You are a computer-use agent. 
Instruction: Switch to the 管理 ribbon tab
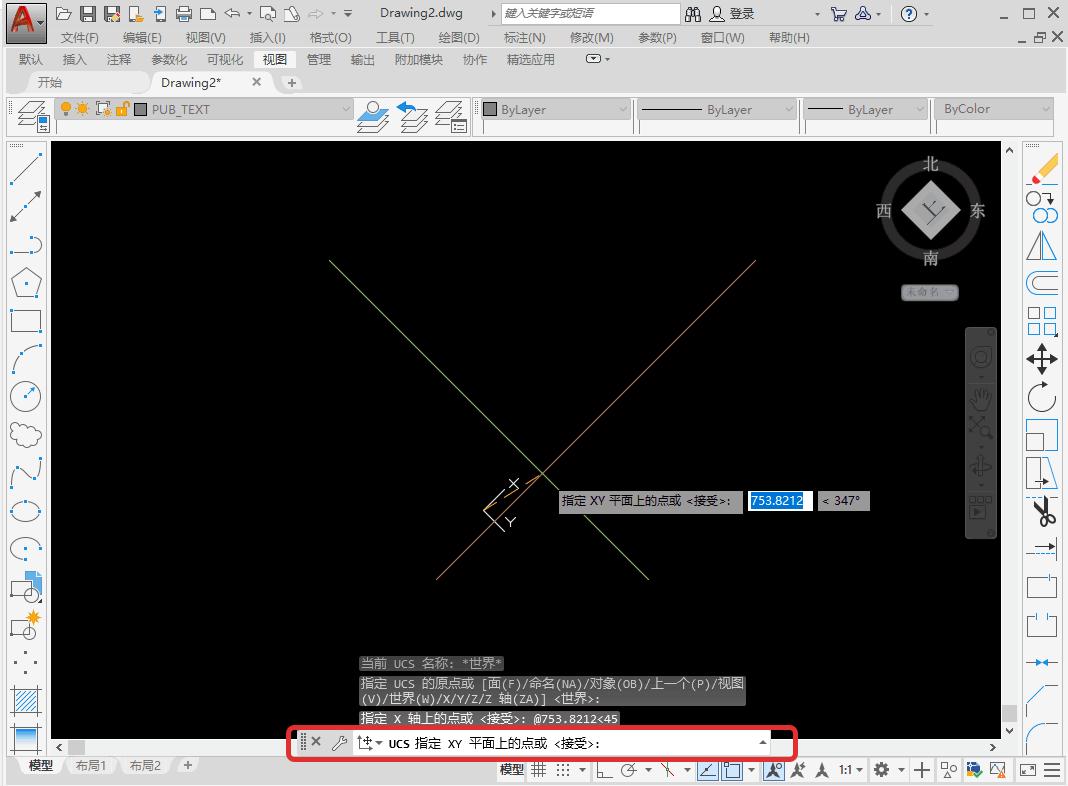pos(319,59)
